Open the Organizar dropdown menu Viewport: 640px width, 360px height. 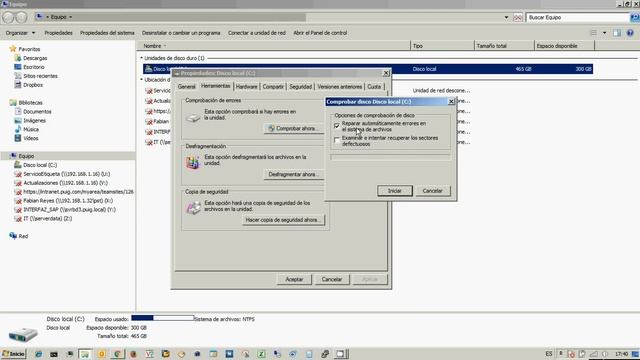[20, 33]
